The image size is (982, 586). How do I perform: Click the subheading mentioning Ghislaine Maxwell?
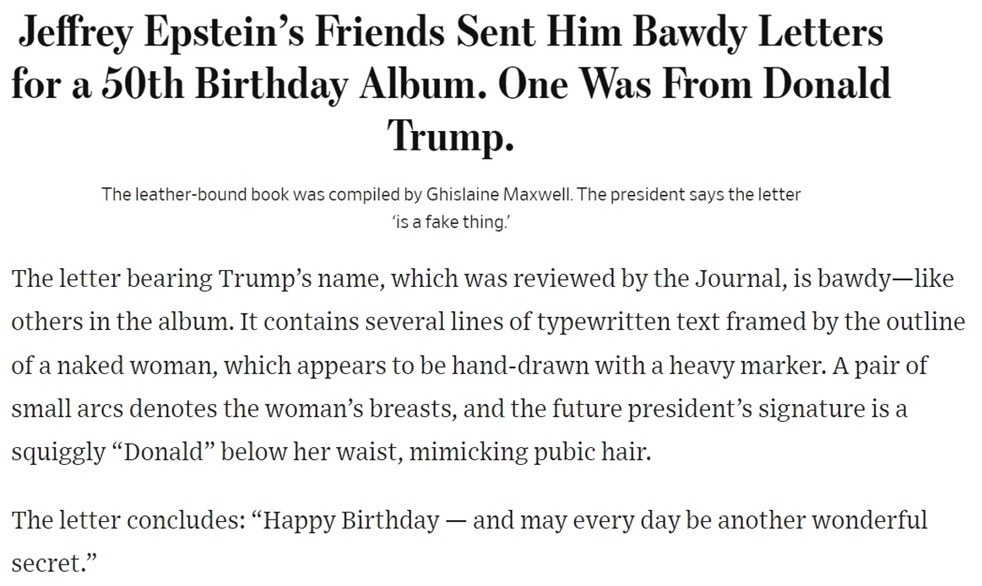451,208
